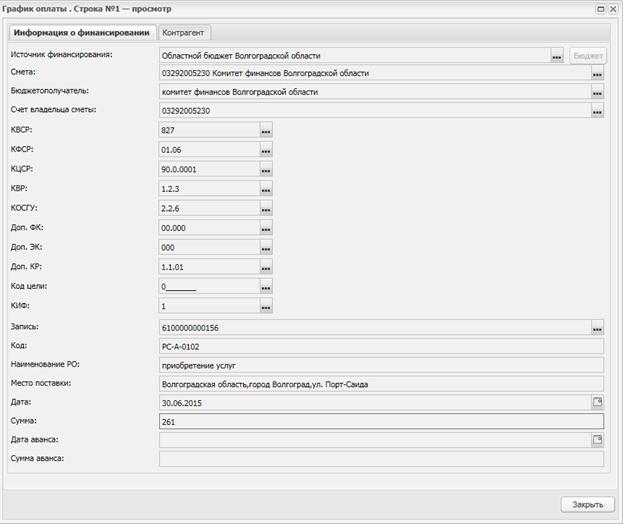The width and height of the screenshot is (623, 524).
Task: Open the КВСР code picker button
Action: pyautogui.click(x=266, y=131)
